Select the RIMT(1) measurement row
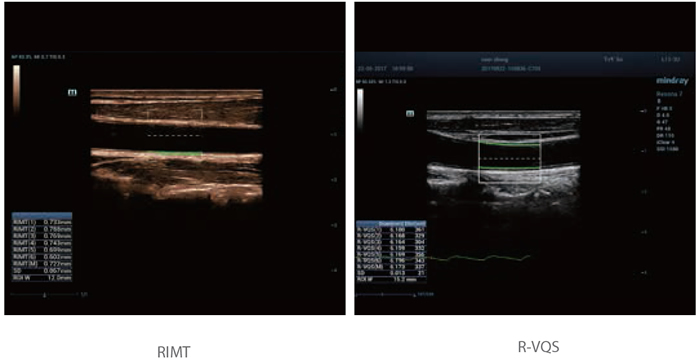 [42, 222]
